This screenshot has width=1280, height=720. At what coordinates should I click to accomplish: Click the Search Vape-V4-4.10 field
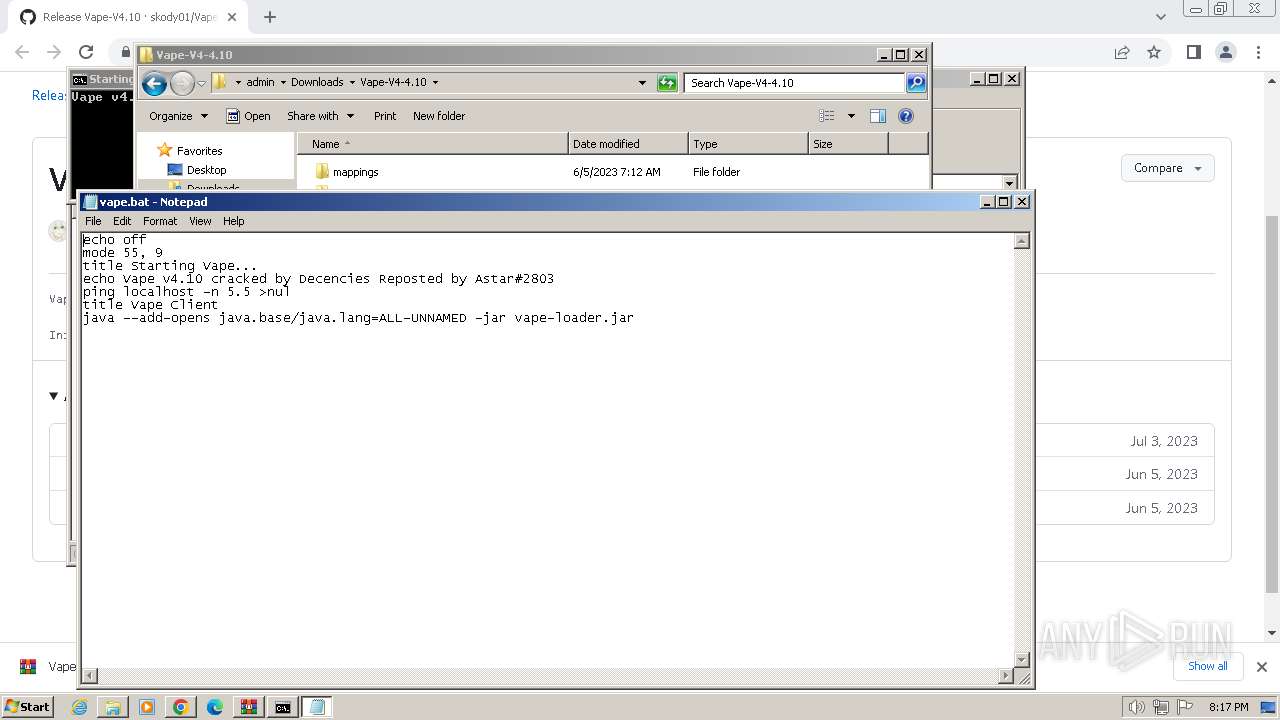pyautogui.click(x=795, y=83)
